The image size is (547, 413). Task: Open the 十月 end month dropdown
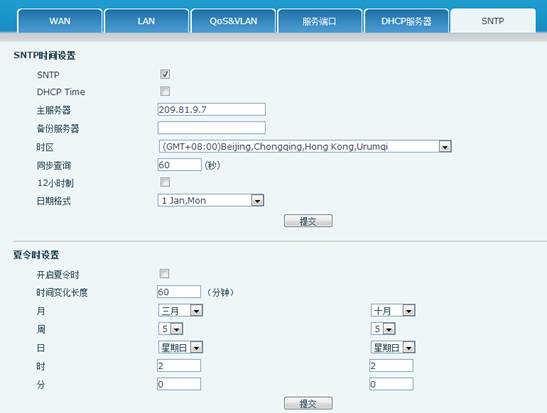click(393, 310)
